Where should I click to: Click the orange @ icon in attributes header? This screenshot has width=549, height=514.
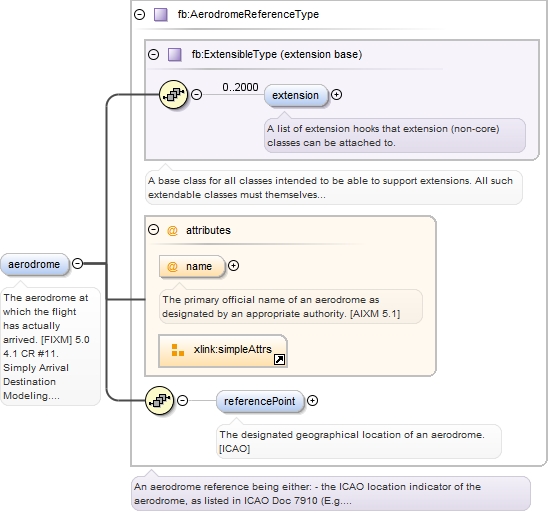[x=172, y=230]
